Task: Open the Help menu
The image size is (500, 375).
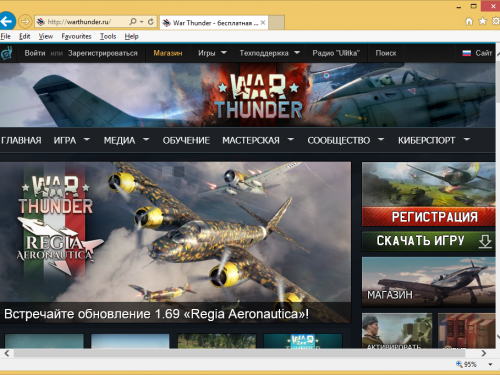Action: [x=131, y=36]
